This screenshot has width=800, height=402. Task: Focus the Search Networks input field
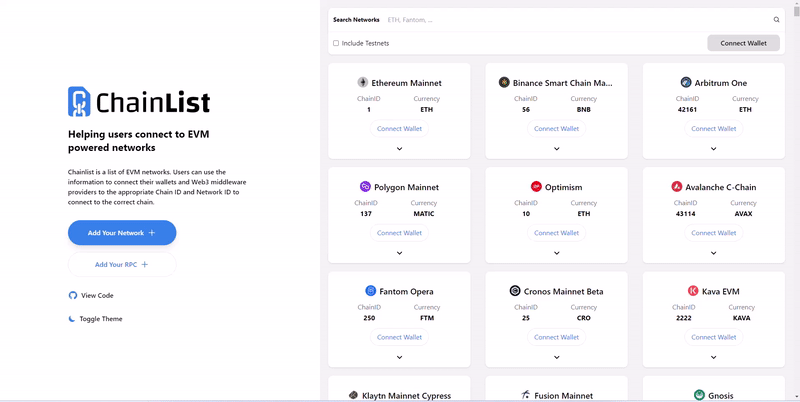[x=579, y=20]
